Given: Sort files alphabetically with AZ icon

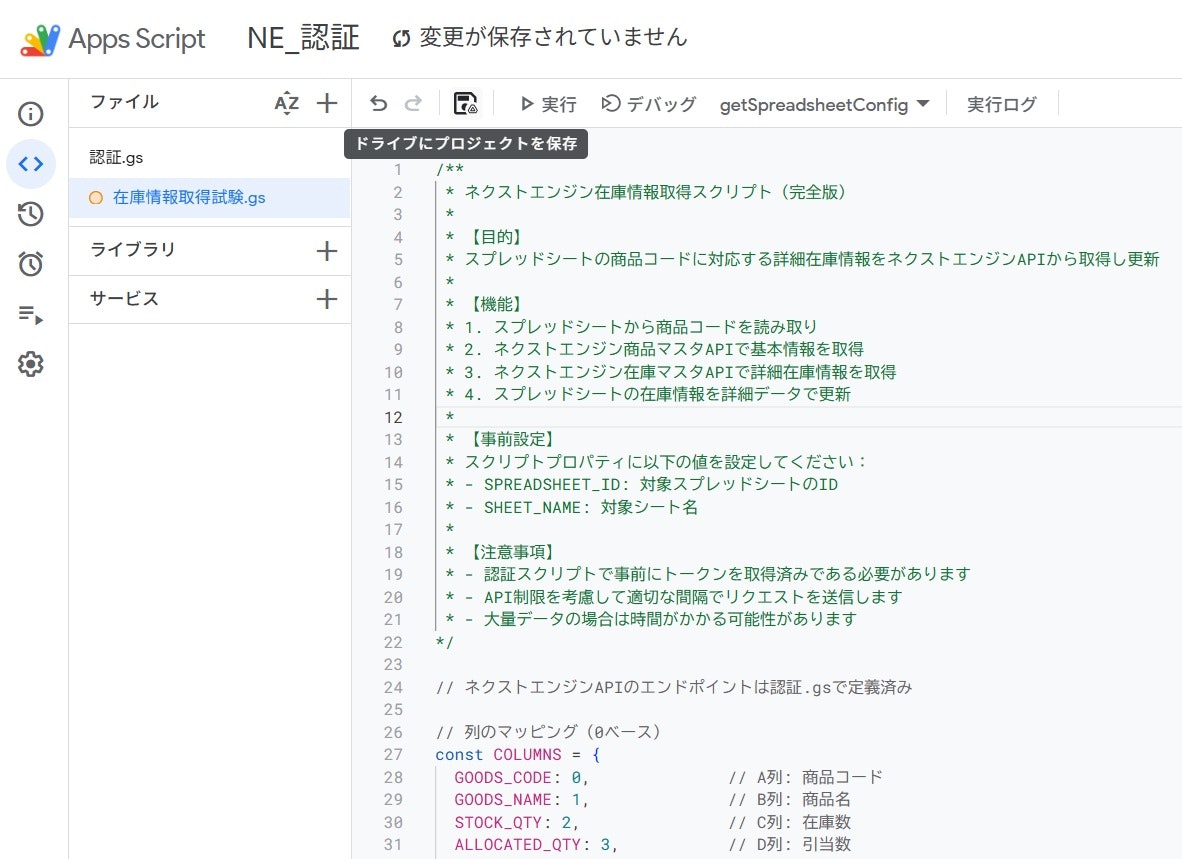Looking at the screenshot, I should 286,103.
